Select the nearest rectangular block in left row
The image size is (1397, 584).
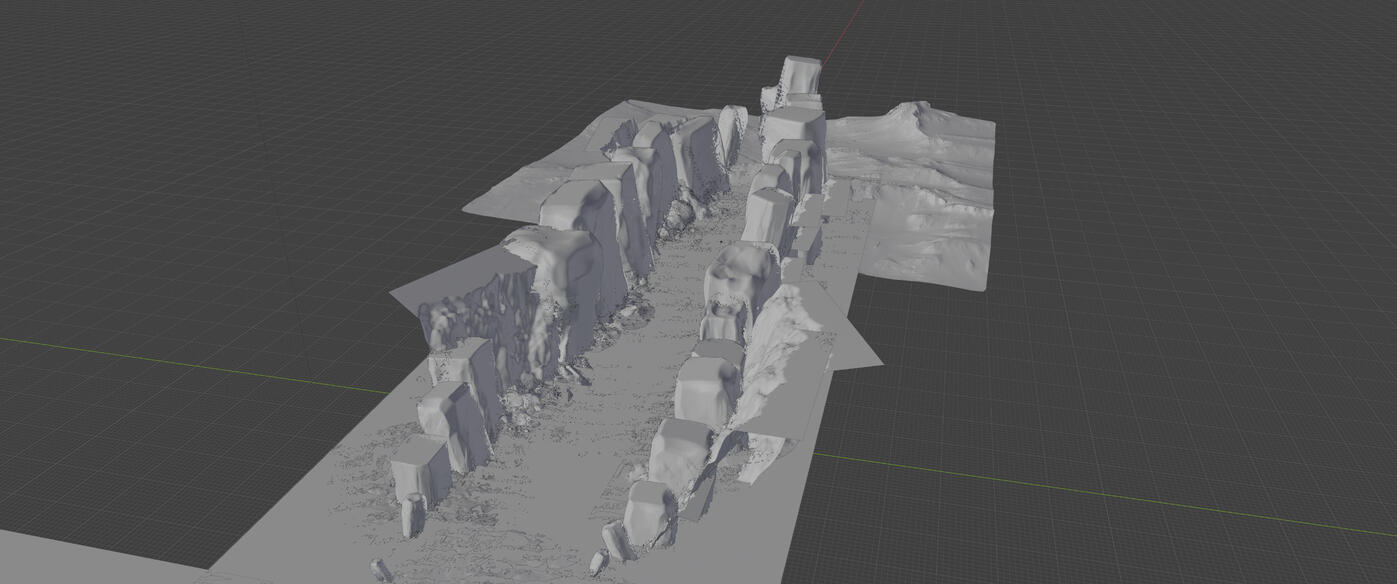[x=422, y=468]
